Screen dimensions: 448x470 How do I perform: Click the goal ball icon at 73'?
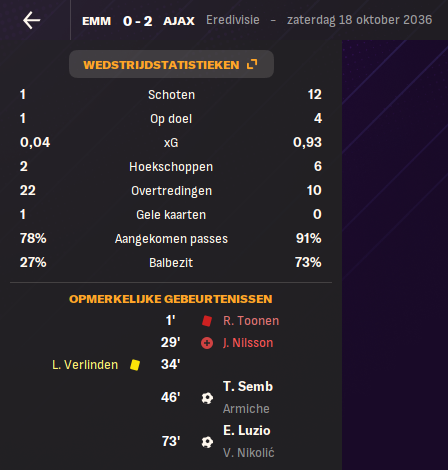pyautogui.click(x=207, y=442)
